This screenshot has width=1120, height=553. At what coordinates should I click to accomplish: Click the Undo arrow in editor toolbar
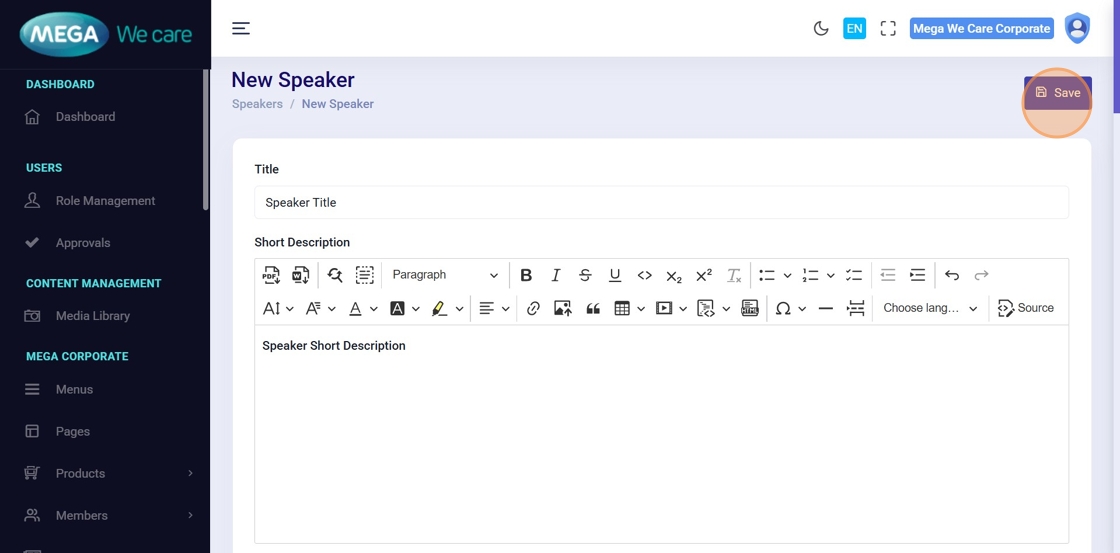(x=952, y=275)
